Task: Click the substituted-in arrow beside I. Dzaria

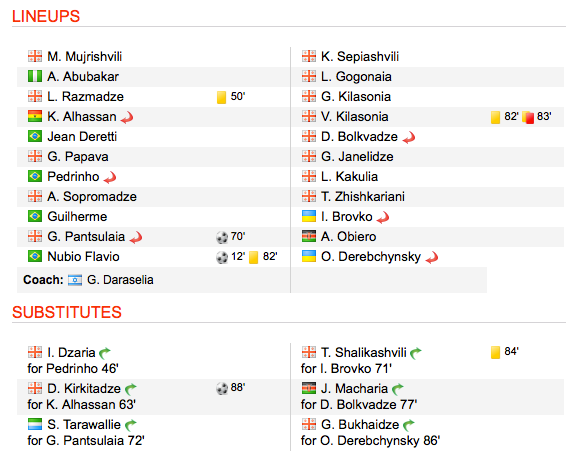Action: (x=105, y=352)
